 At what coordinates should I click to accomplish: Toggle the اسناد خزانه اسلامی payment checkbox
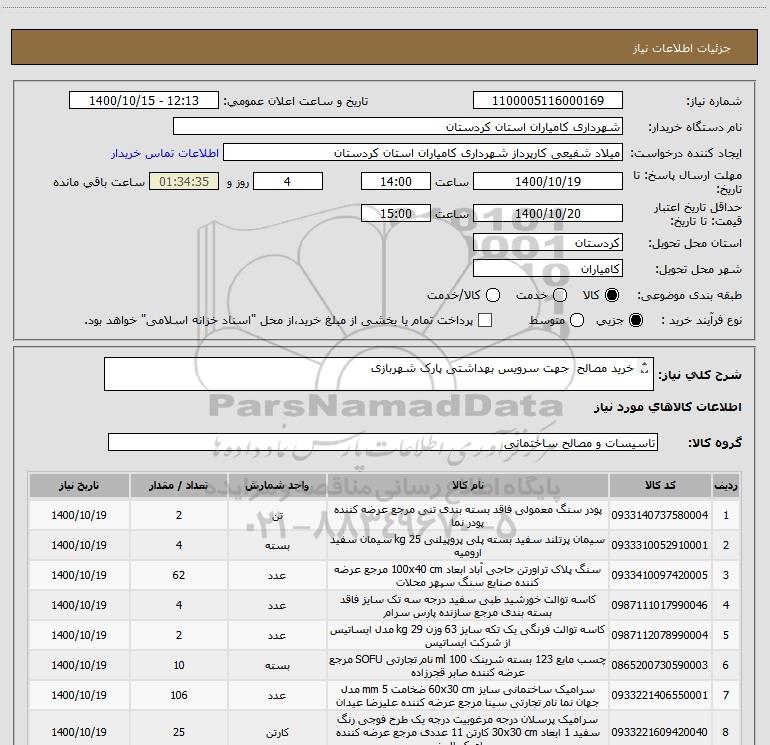point(485,320)
